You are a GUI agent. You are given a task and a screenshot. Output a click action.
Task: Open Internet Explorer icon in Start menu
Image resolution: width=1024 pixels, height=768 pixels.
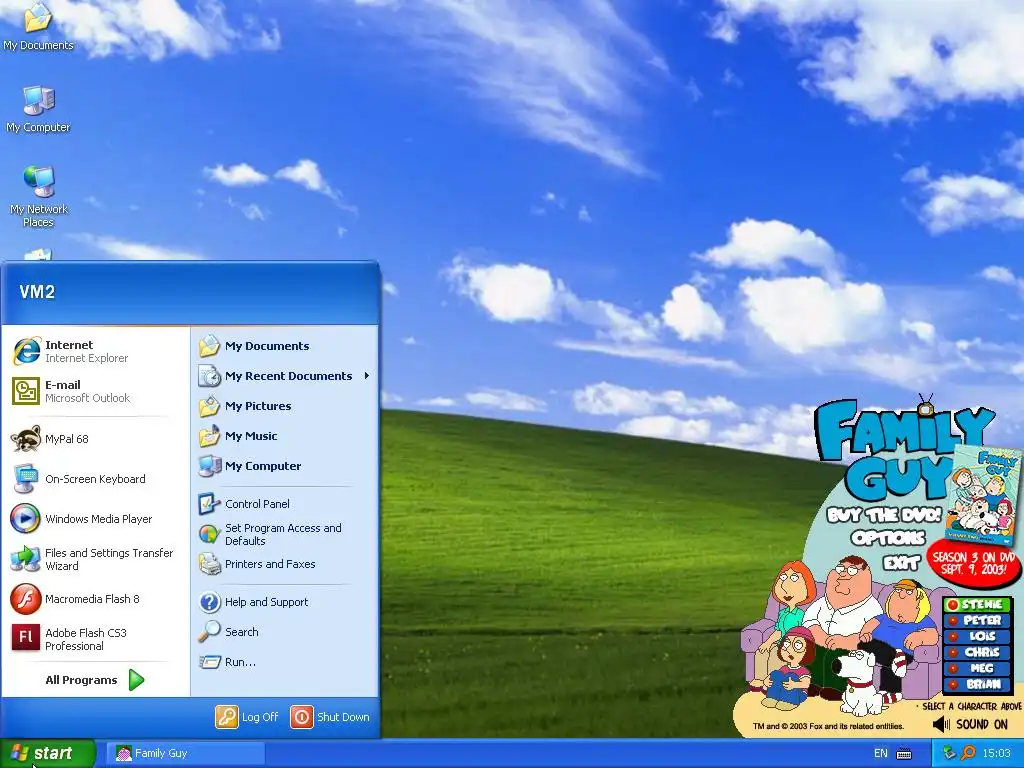[26, 351]
